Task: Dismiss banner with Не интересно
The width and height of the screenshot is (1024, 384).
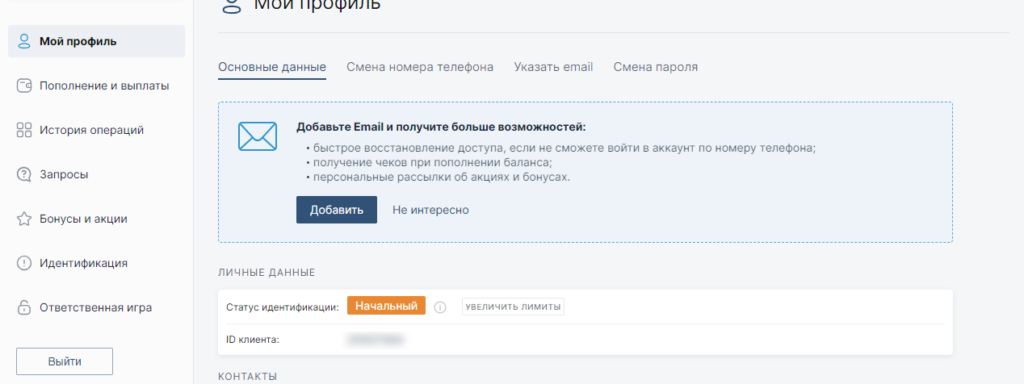Action: (x=430, y=210)
